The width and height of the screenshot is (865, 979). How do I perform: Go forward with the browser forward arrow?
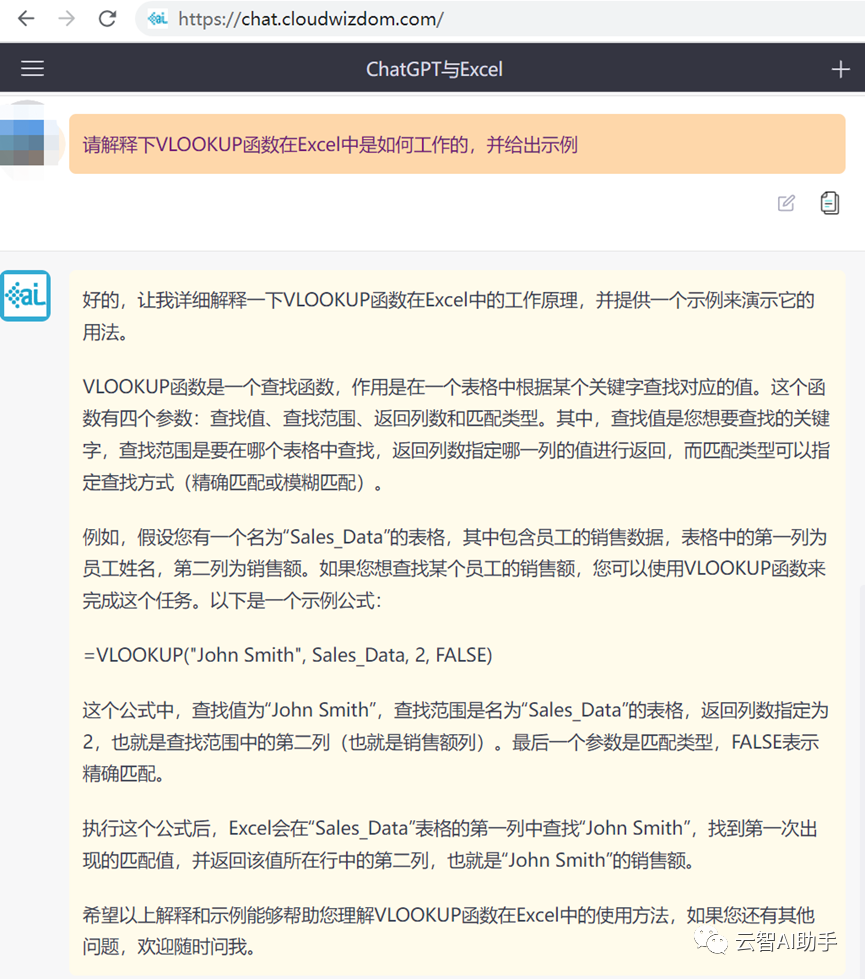(x=66, y=19)
